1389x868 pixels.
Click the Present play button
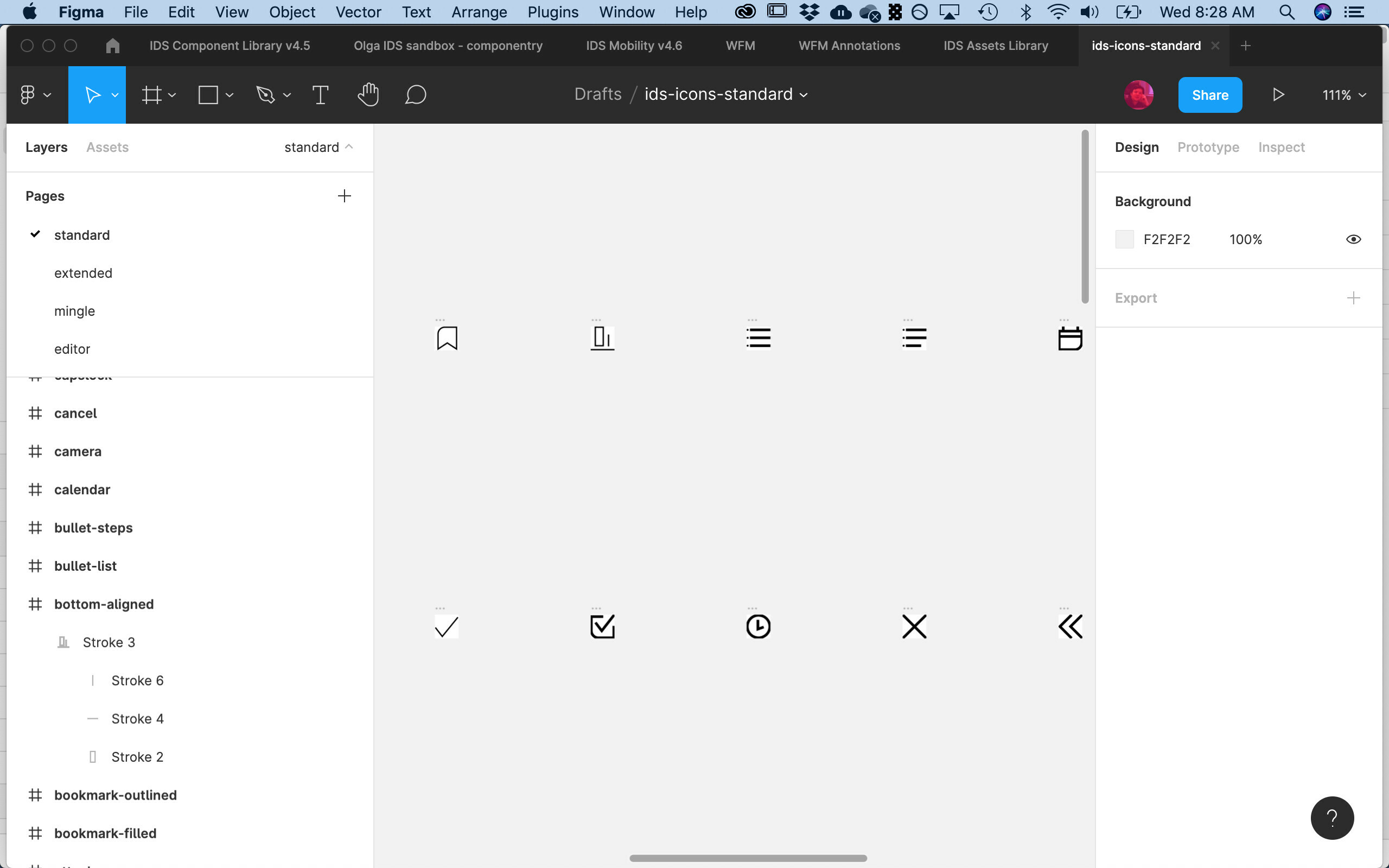pos(1278,95)
